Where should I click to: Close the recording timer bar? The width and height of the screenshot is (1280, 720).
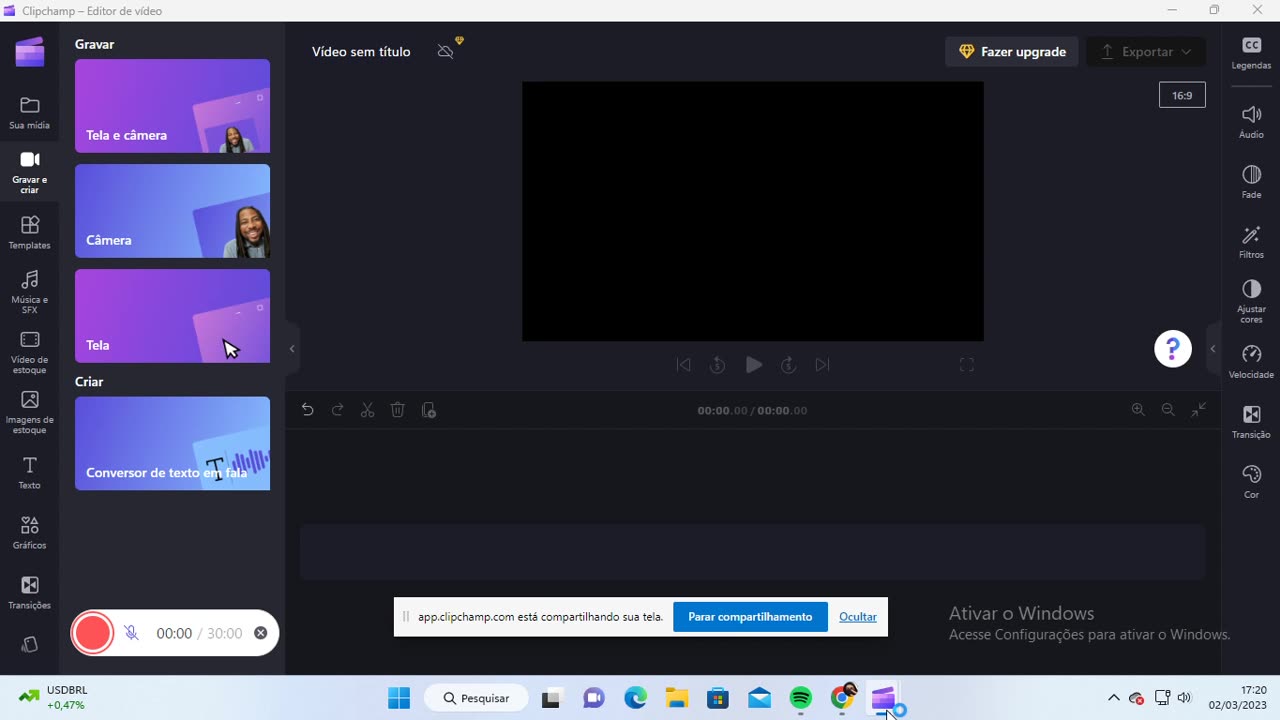click(x=261, y=633)
